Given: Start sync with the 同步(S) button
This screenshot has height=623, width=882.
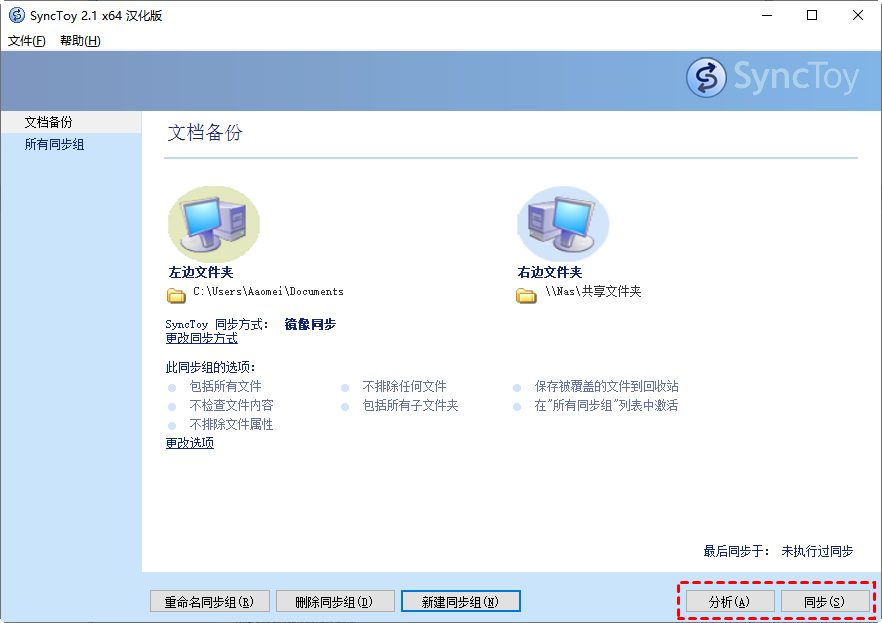Looking at the screenshot, I should 824,601.
